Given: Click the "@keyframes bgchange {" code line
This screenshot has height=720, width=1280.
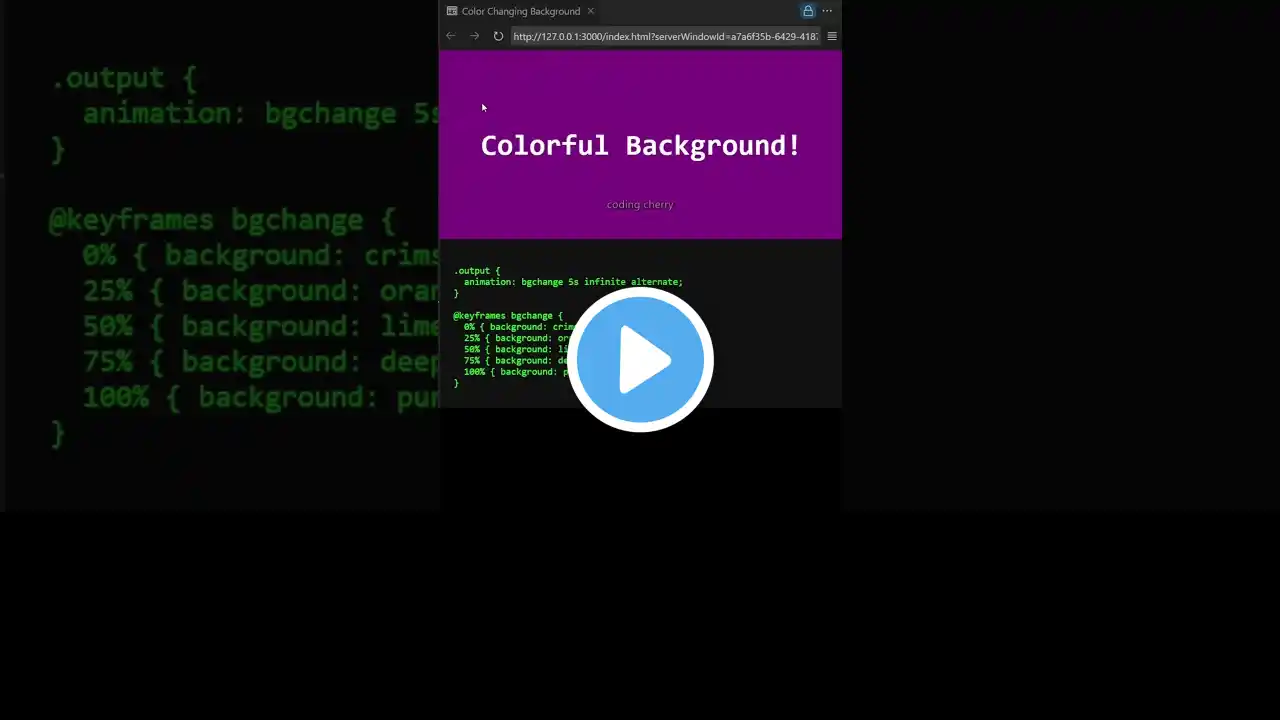Looking at the screenshot, I should [x=508, y=316].
